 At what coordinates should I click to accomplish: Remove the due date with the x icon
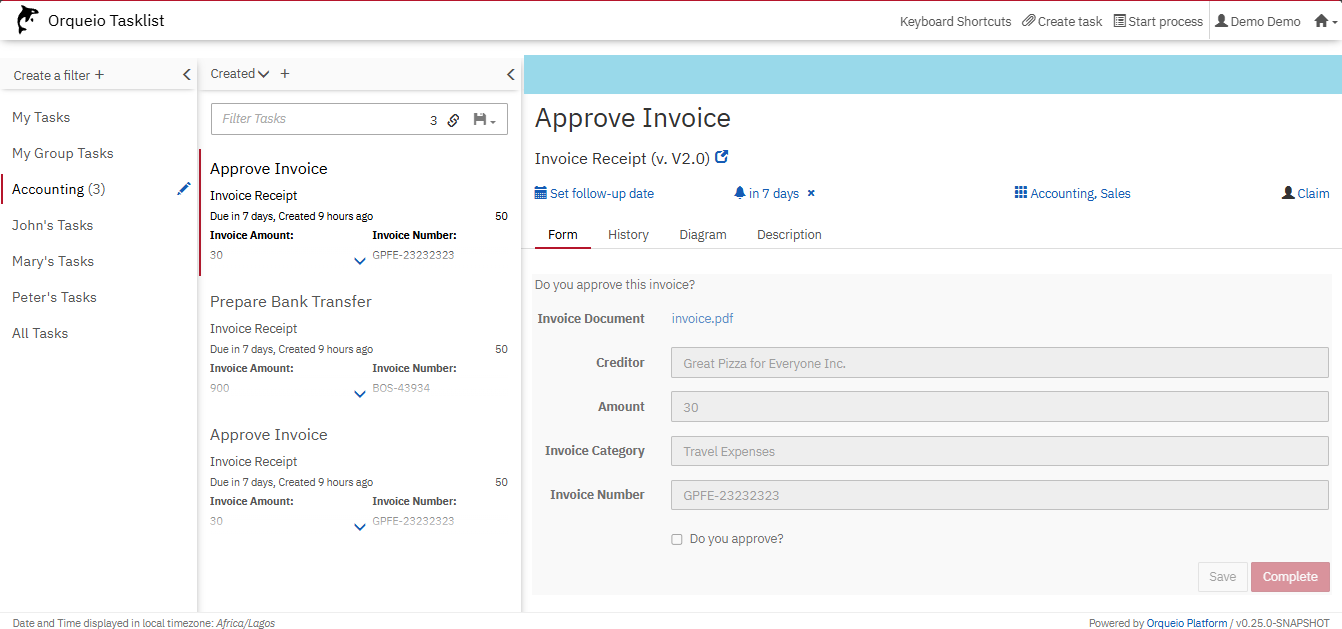pyautogui.click(x=811, y=194)
